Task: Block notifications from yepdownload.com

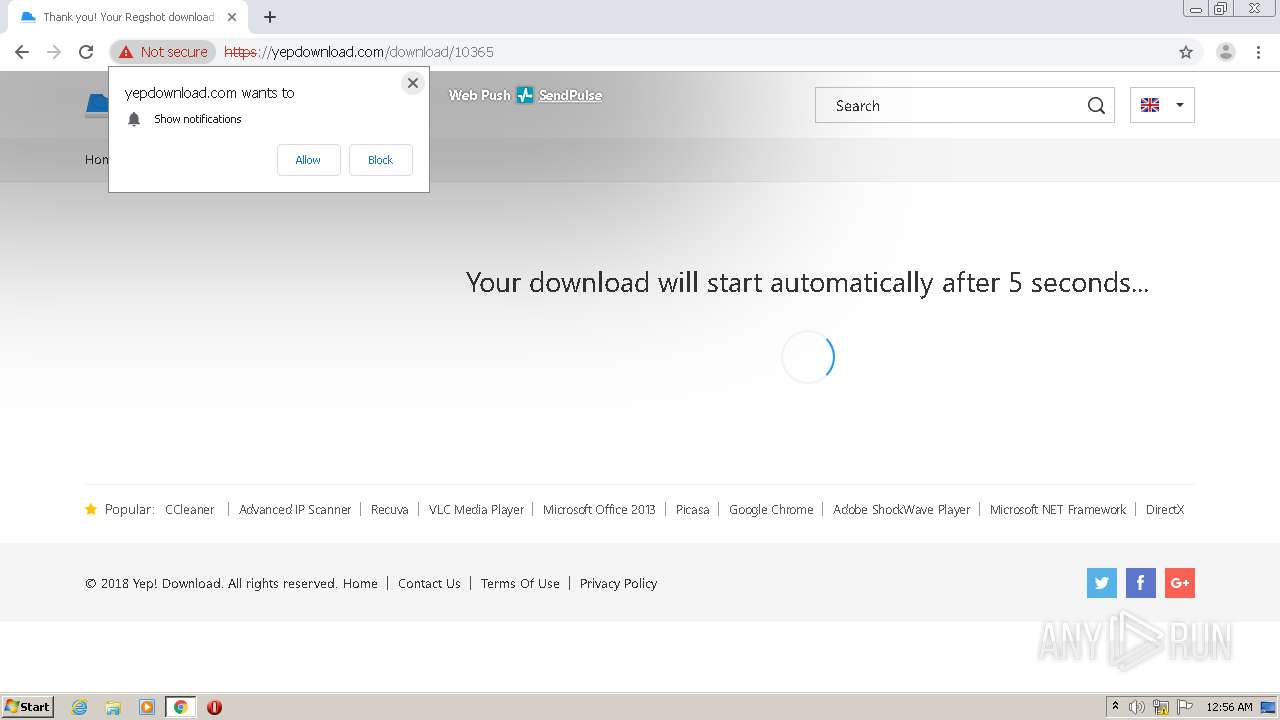Action: (380, 160)
